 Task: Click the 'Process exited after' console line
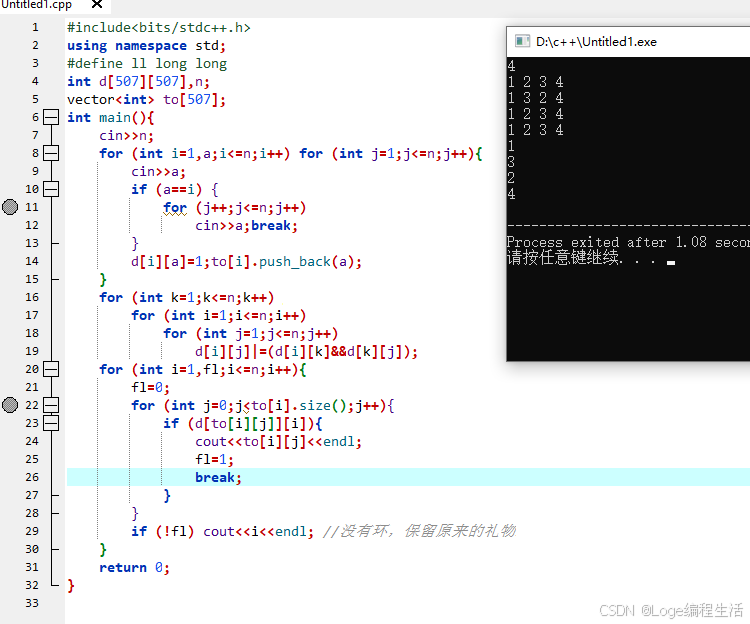pyautogui.click(x=628, y=242)
